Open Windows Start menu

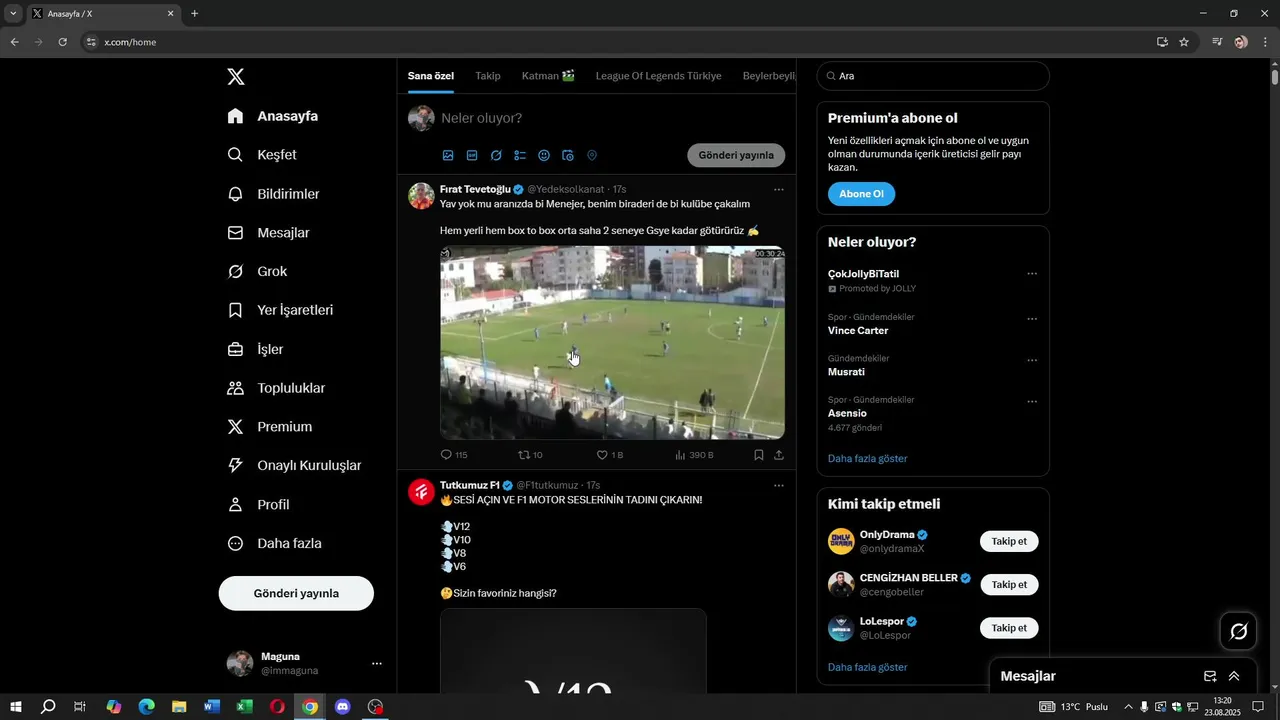[16, 707]
